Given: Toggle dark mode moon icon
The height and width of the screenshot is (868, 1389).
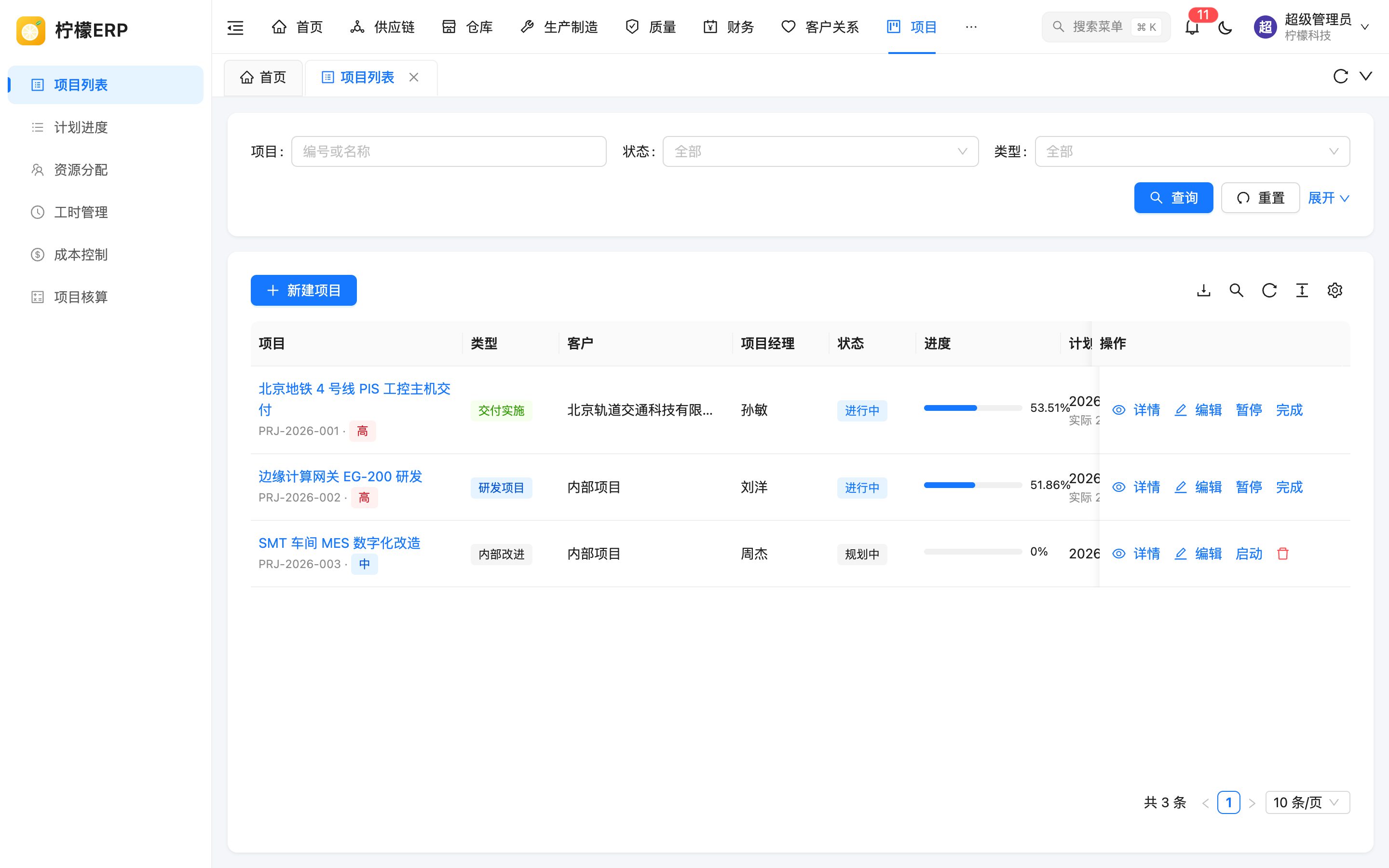Looking at the screenshot, I should pyautogui.click(x=1225, y=27).
